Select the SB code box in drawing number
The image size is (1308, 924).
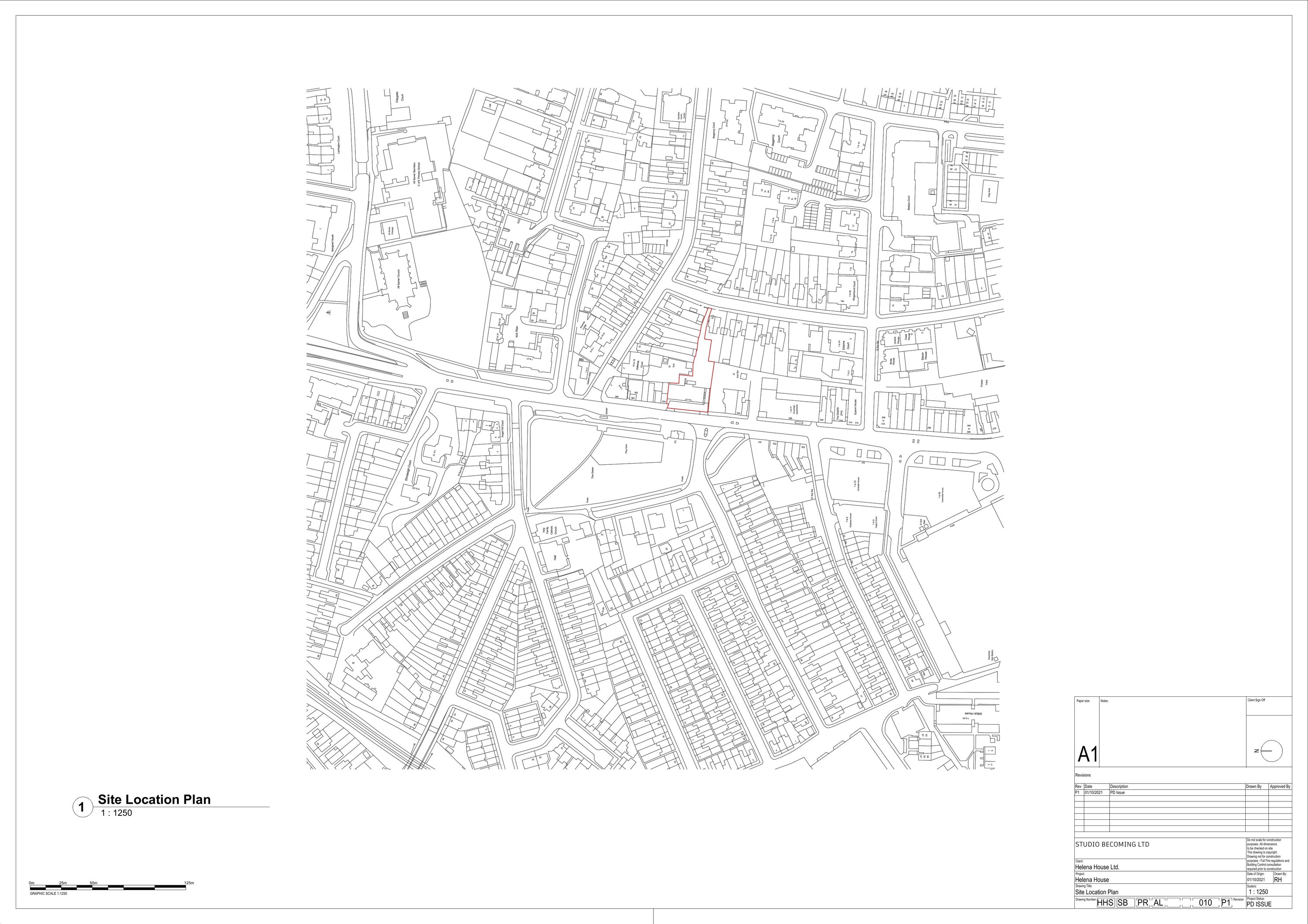1125,903
